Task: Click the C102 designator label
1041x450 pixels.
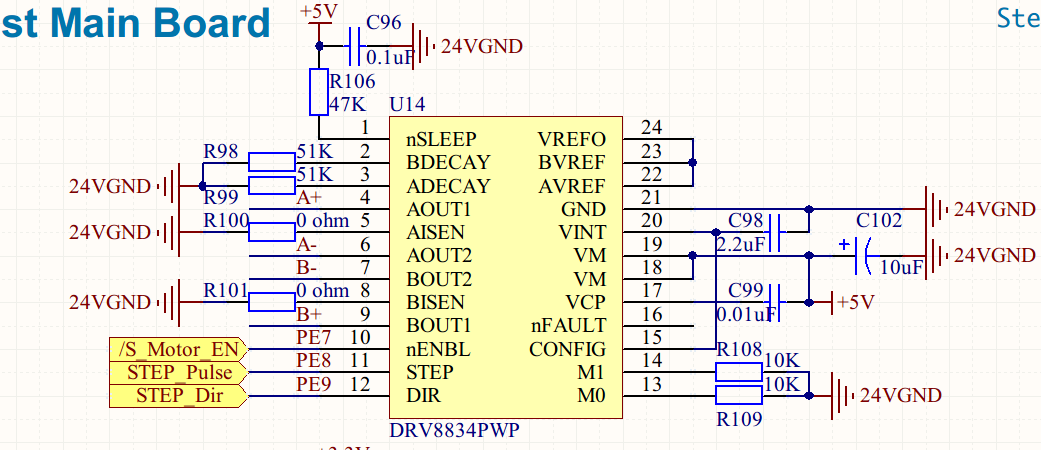Action: [879, 220]
